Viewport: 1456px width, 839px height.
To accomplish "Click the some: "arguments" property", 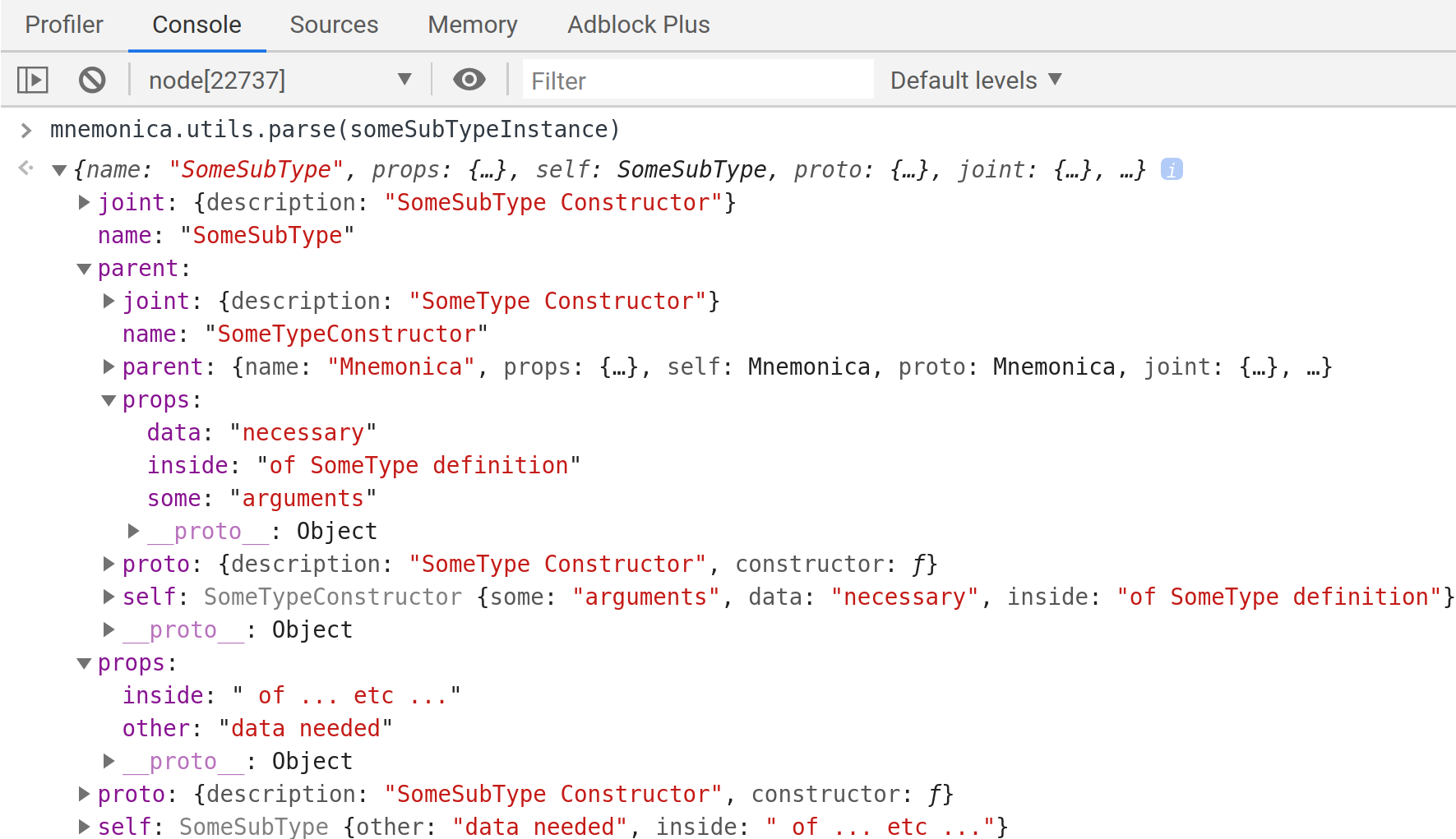I will (x=261, y=498).
